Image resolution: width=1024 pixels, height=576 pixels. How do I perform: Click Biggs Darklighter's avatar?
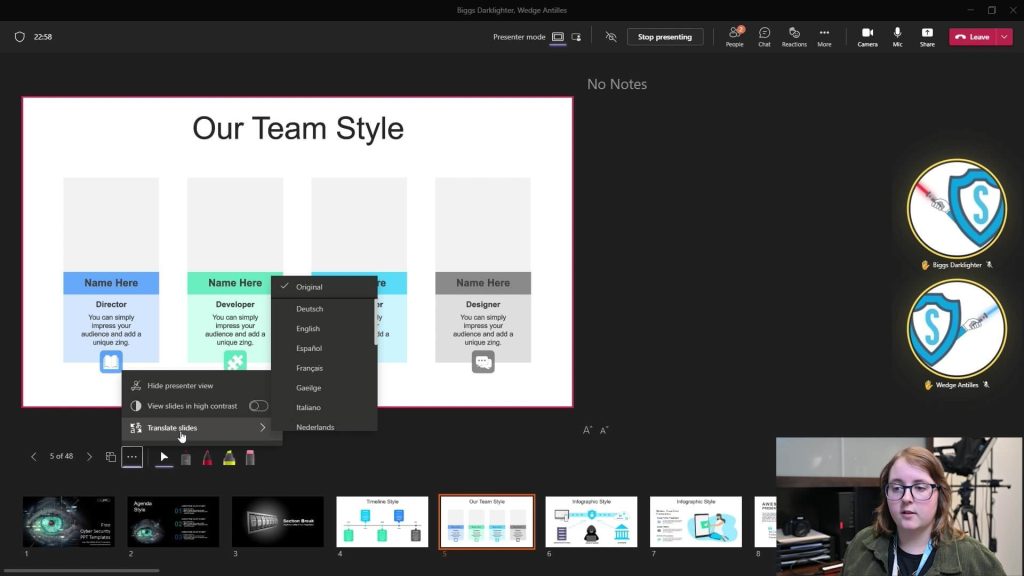pyautogui.click(x=957, y=209)
